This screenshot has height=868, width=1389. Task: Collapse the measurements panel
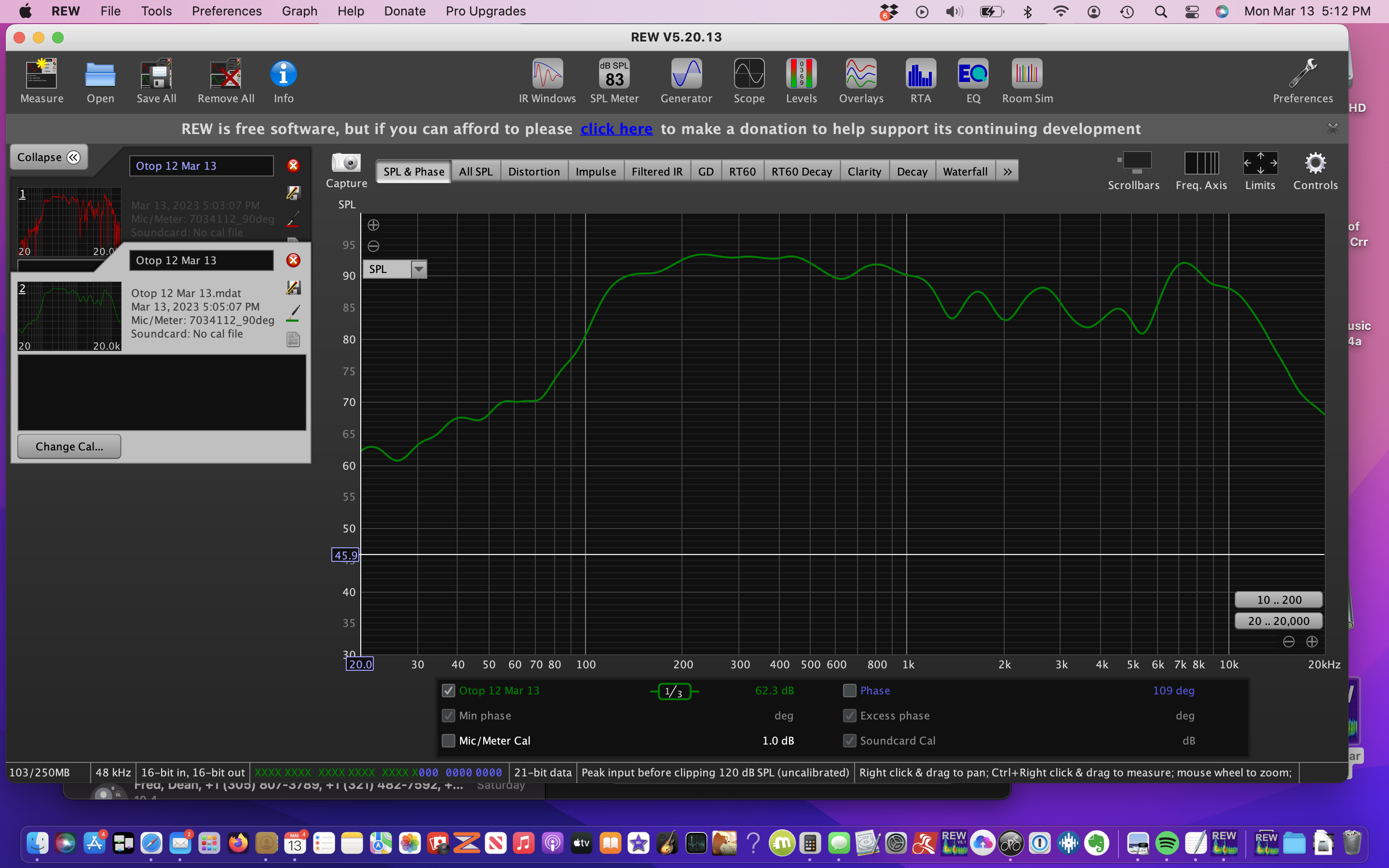click(x=49, y=157)
